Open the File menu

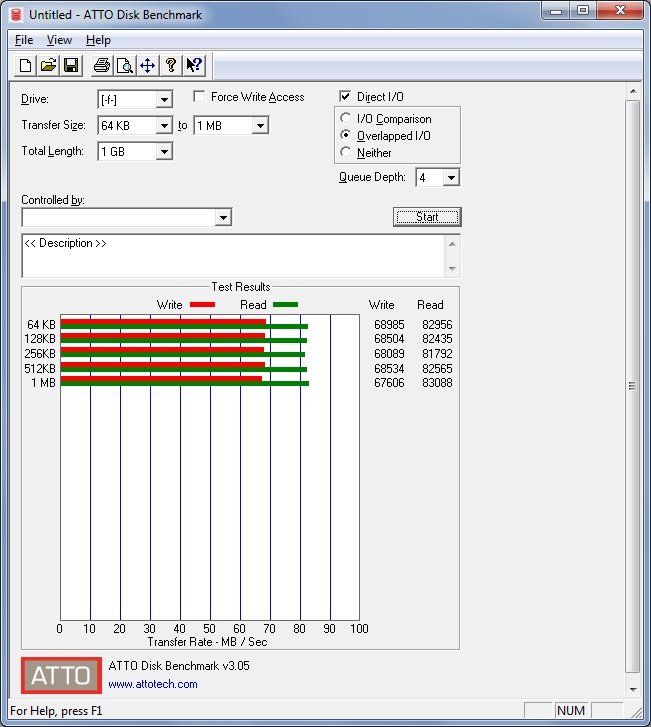click(24, 40)
